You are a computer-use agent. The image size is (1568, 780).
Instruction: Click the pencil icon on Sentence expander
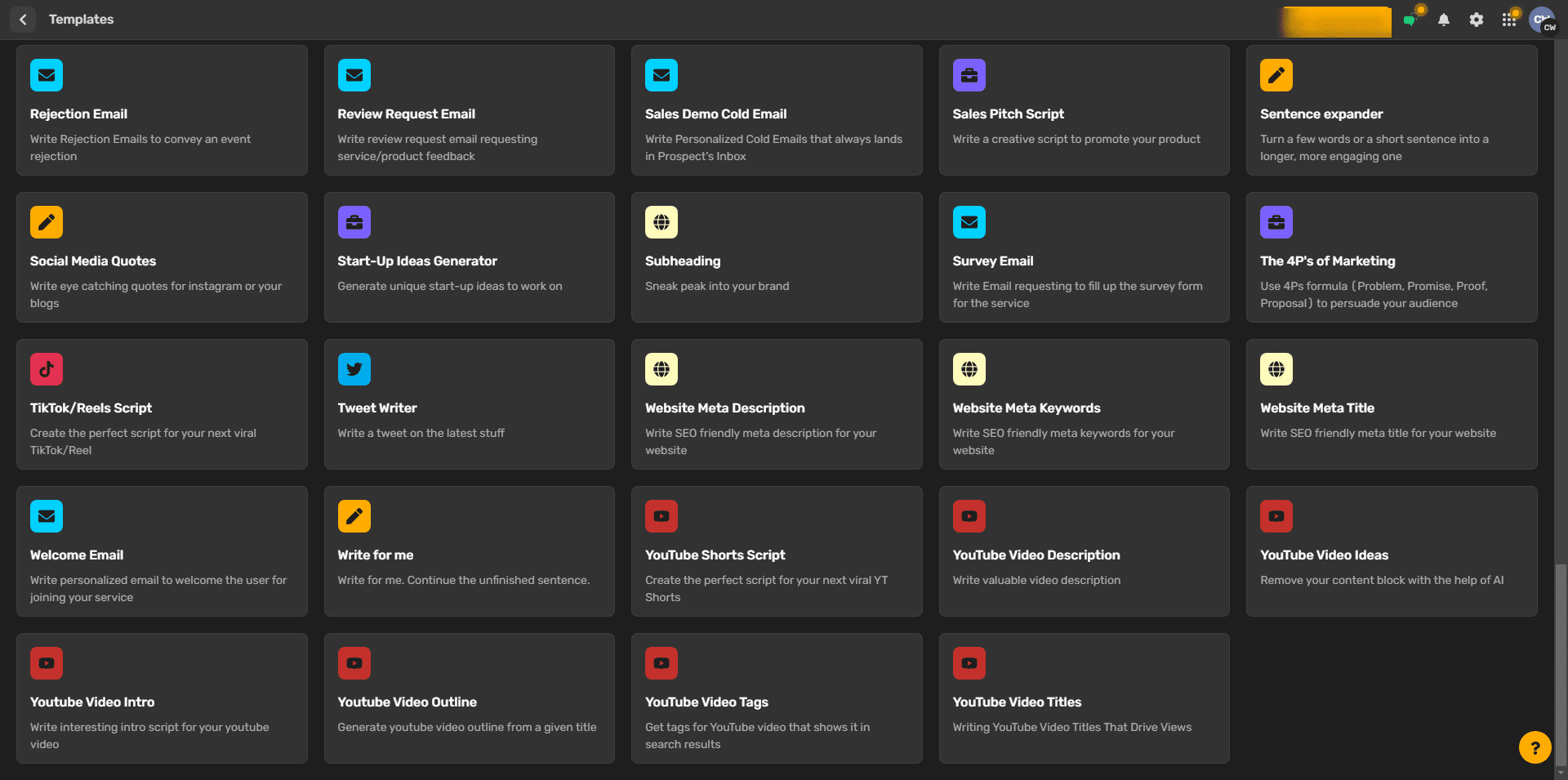(x=1276, y=74)
